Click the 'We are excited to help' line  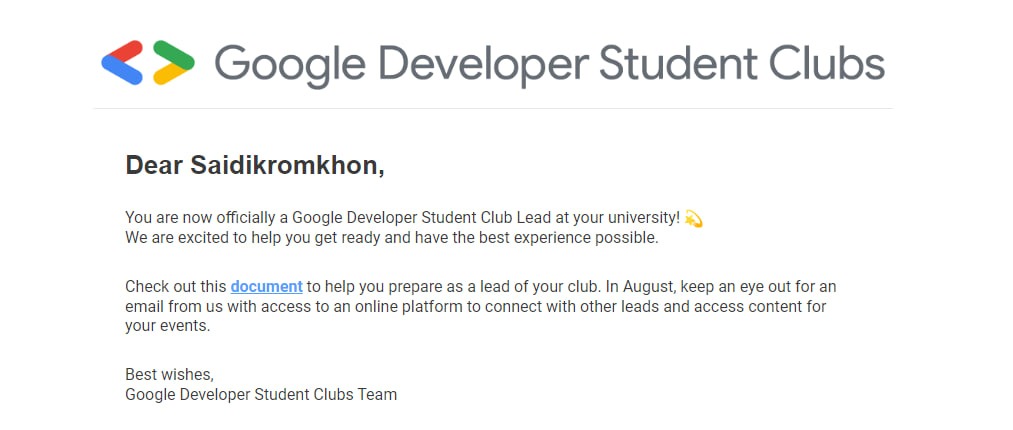pyautogui.click(x=392, y=238)
